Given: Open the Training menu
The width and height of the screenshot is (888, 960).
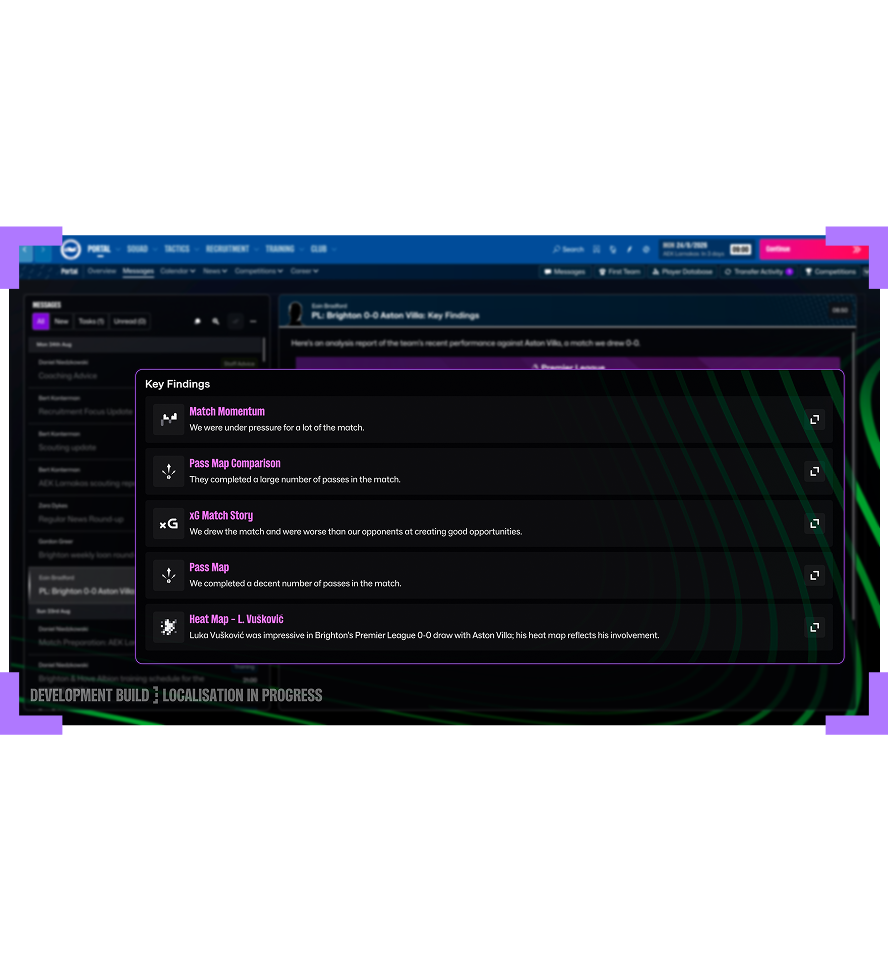Looking at the screenshot, I should click(280, 249).
